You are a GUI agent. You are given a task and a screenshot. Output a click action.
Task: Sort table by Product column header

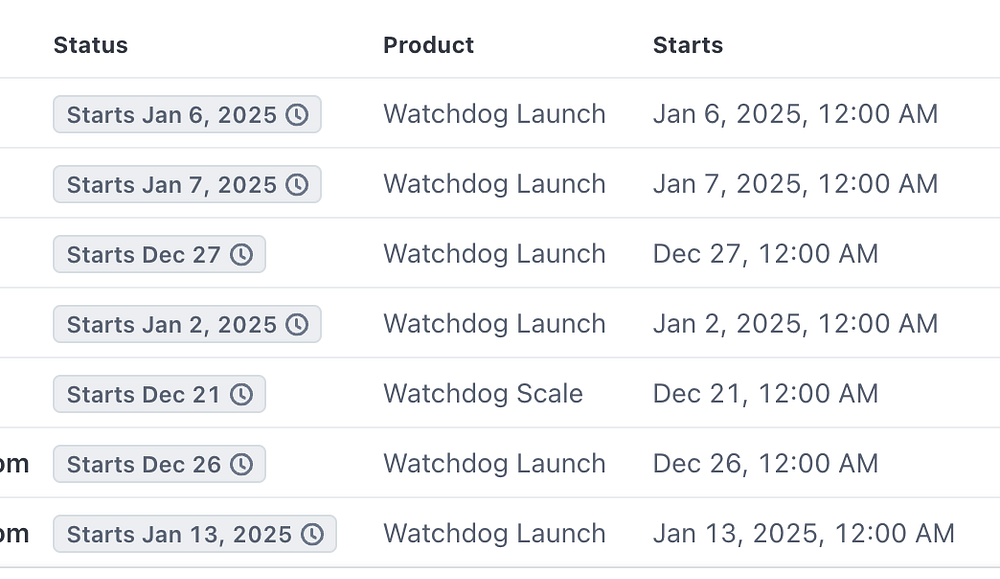point(429,45)
